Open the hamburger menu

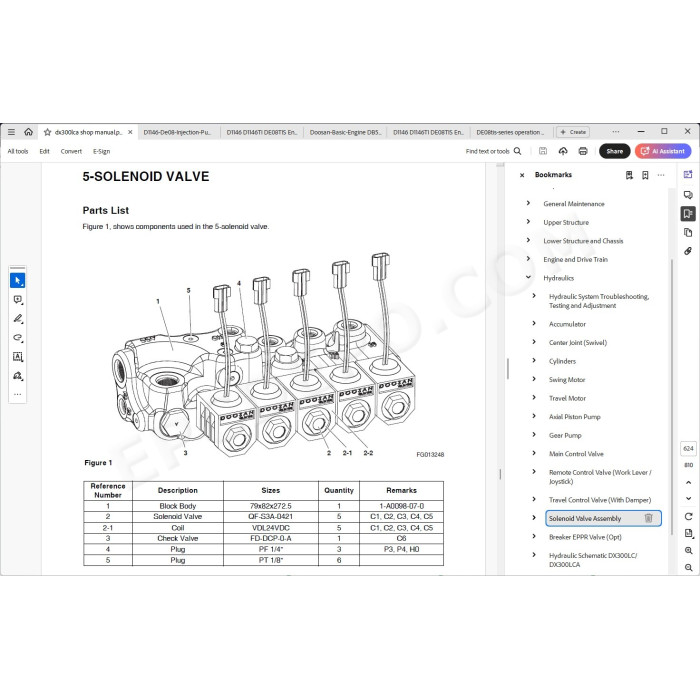coord(12,132)
